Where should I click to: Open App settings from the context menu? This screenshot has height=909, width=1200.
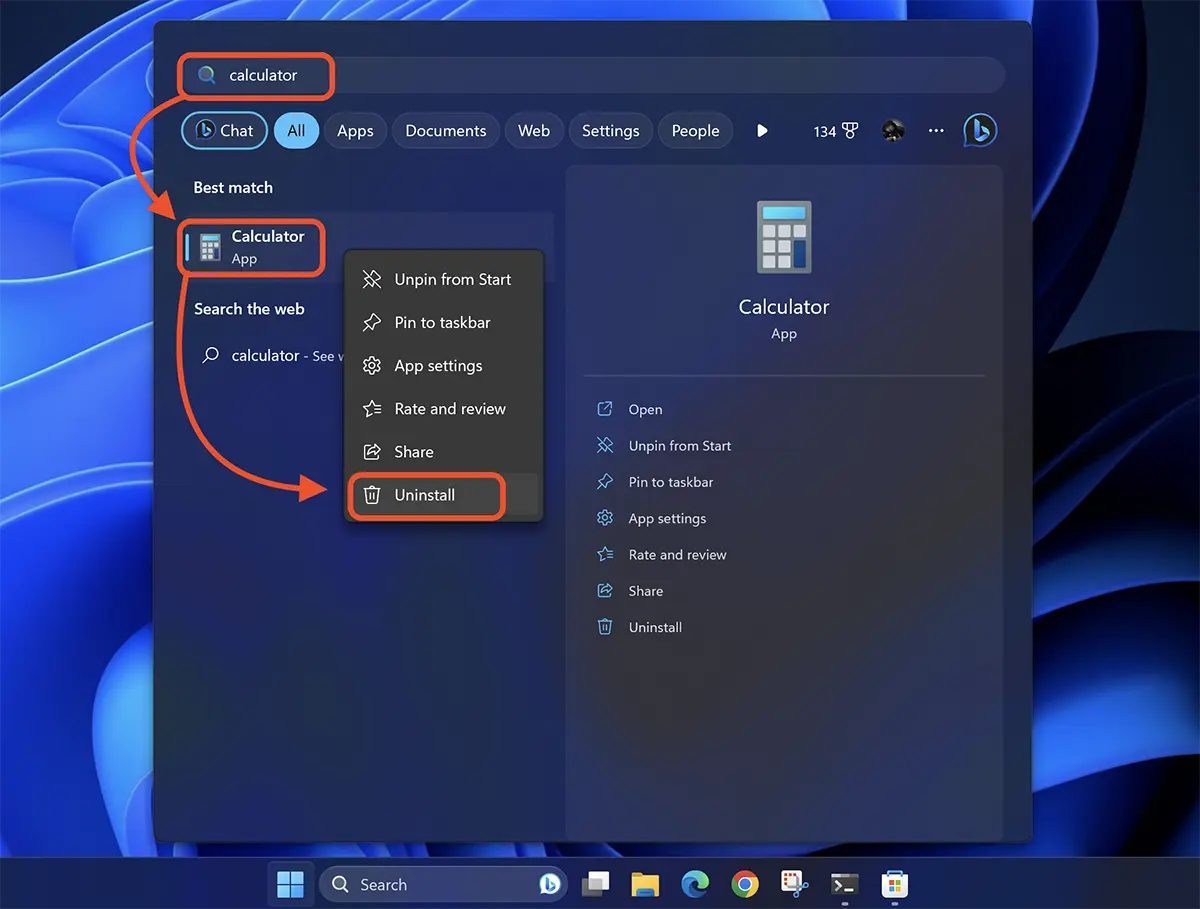coord(444,366)
